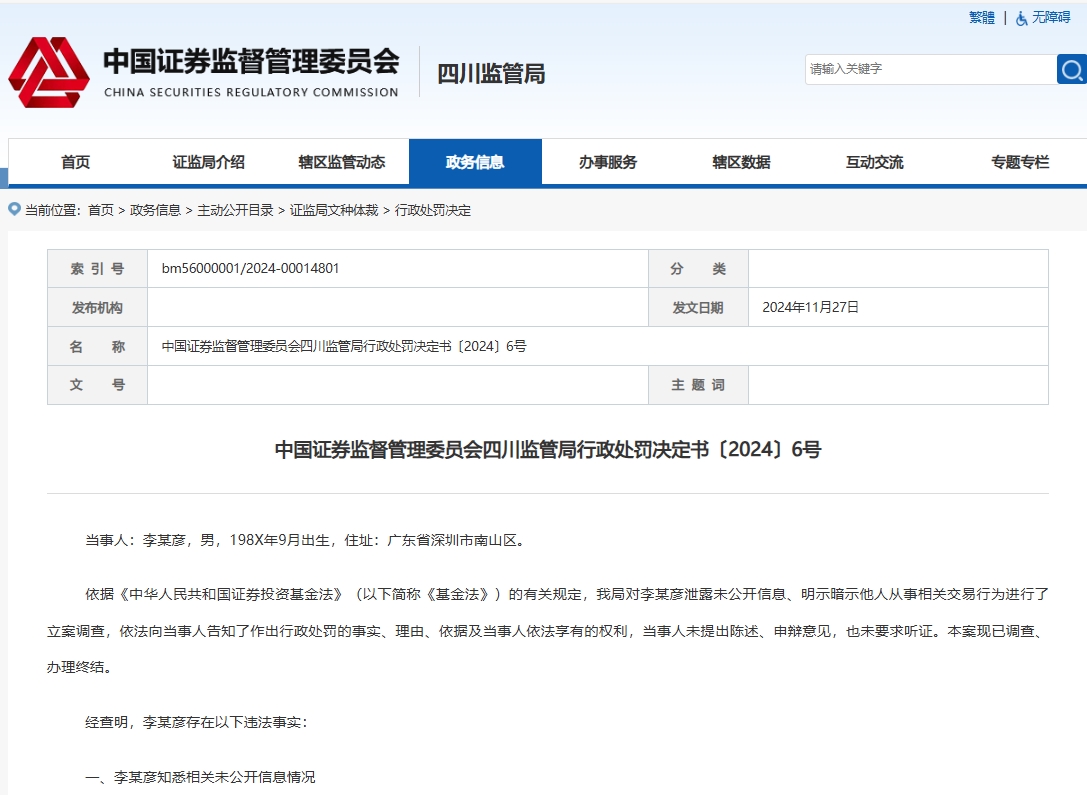Go to 证监局文种体裁 in the breadcrumb

coord(334,210)
